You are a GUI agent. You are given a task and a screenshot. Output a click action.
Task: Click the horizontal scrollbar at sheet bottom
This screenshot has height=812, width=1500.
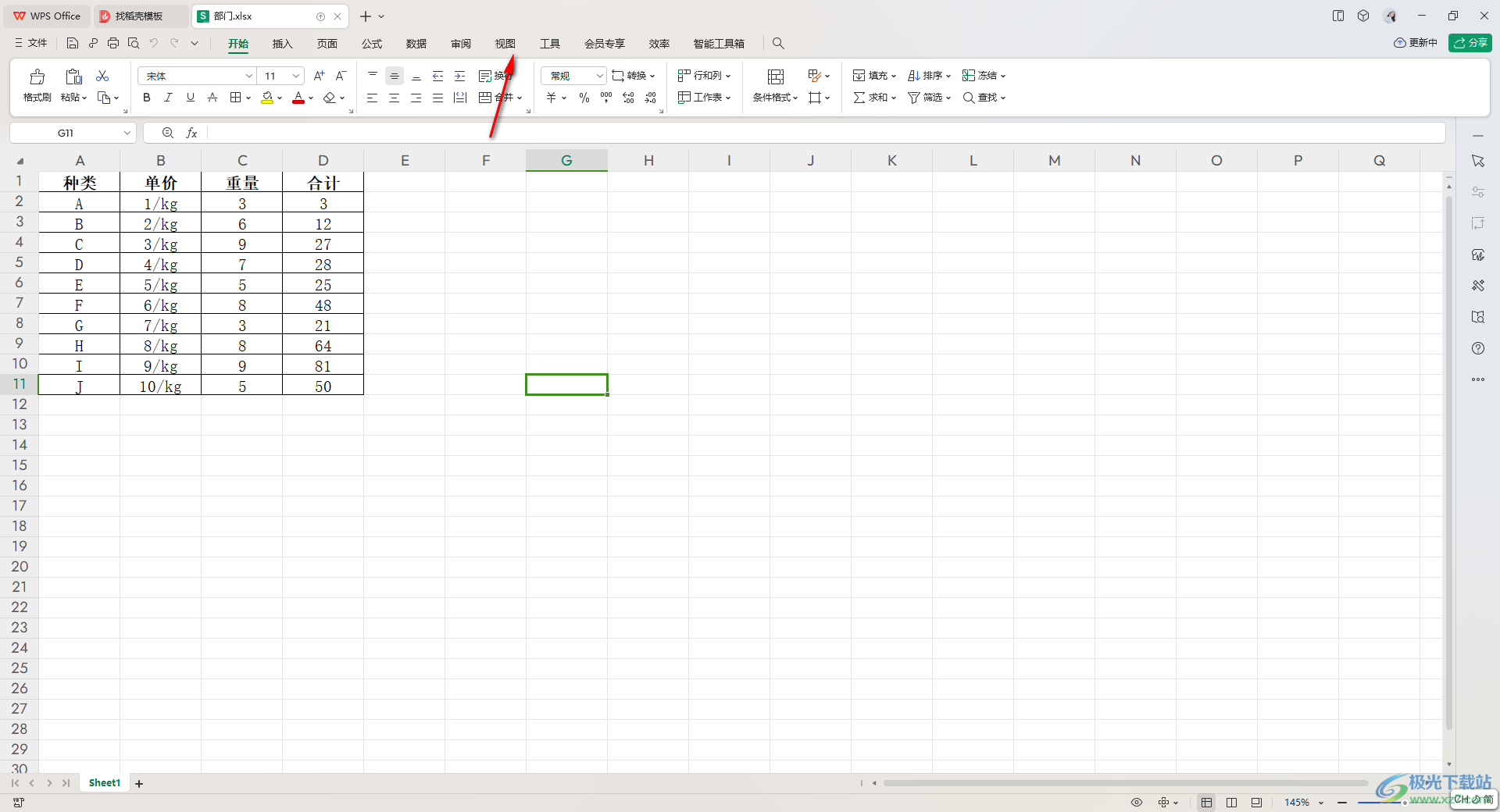(1125, 783)
